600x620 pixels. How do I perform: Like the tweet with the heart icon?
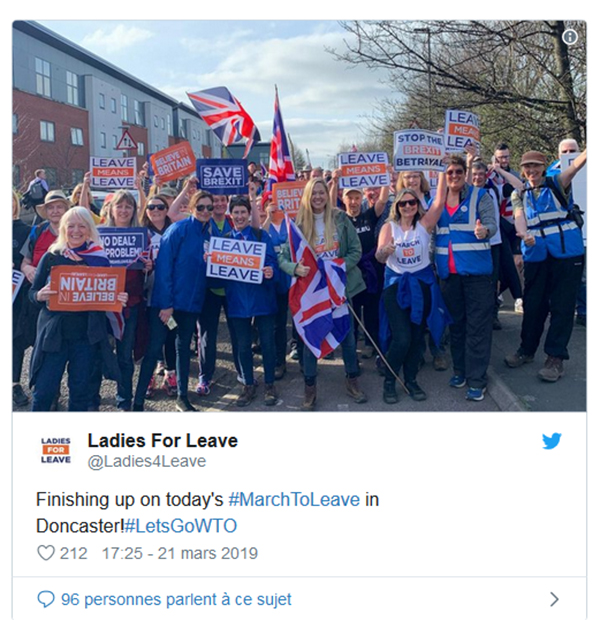tap(46, 553)
